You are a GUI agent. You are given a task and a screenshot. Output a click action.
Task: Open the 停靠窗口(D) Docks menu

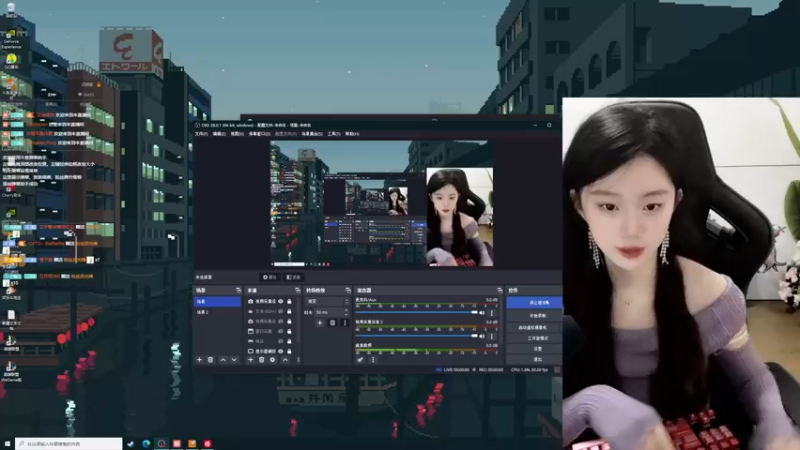pyautogui.click(x=259, y=134)
